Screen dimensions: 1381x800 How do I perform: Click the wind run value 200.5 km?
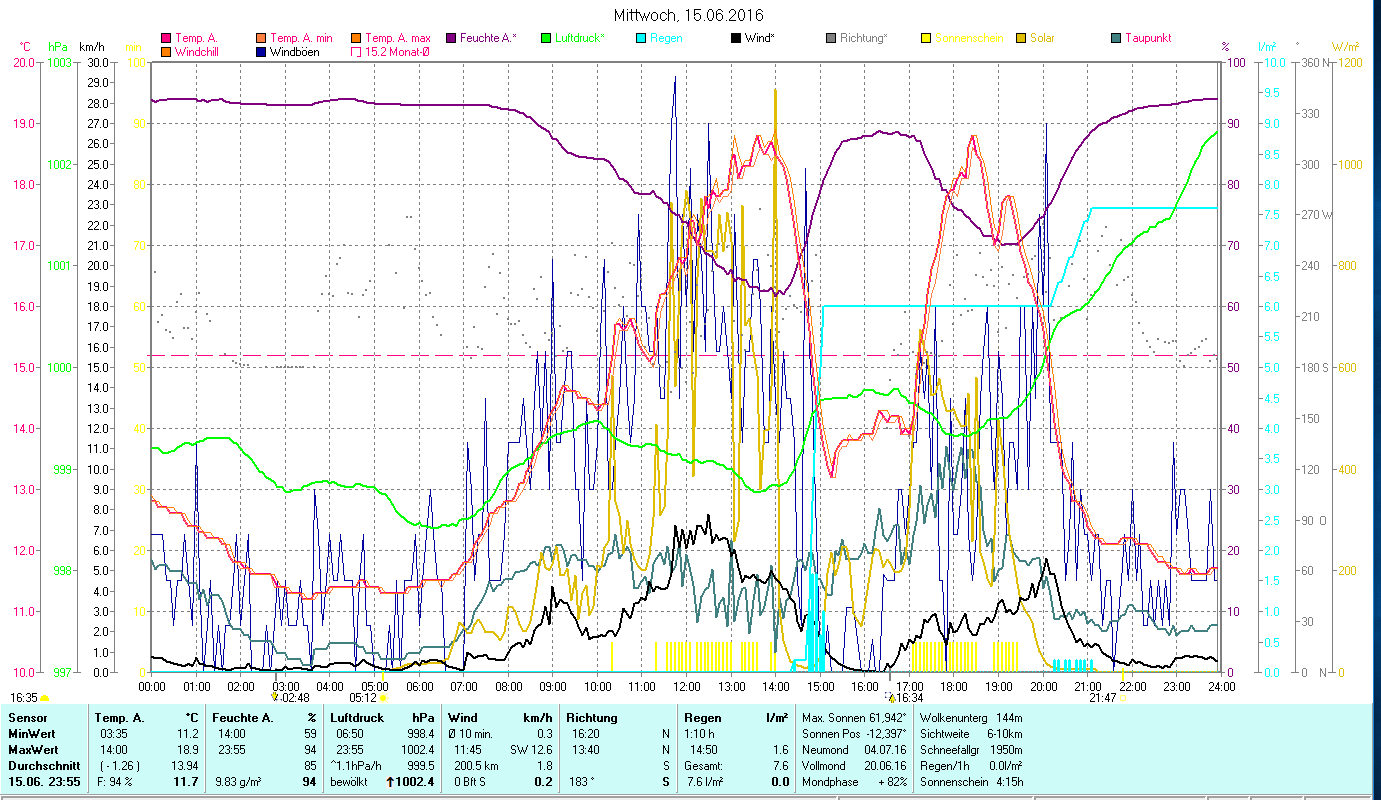(x=476, y=765)
